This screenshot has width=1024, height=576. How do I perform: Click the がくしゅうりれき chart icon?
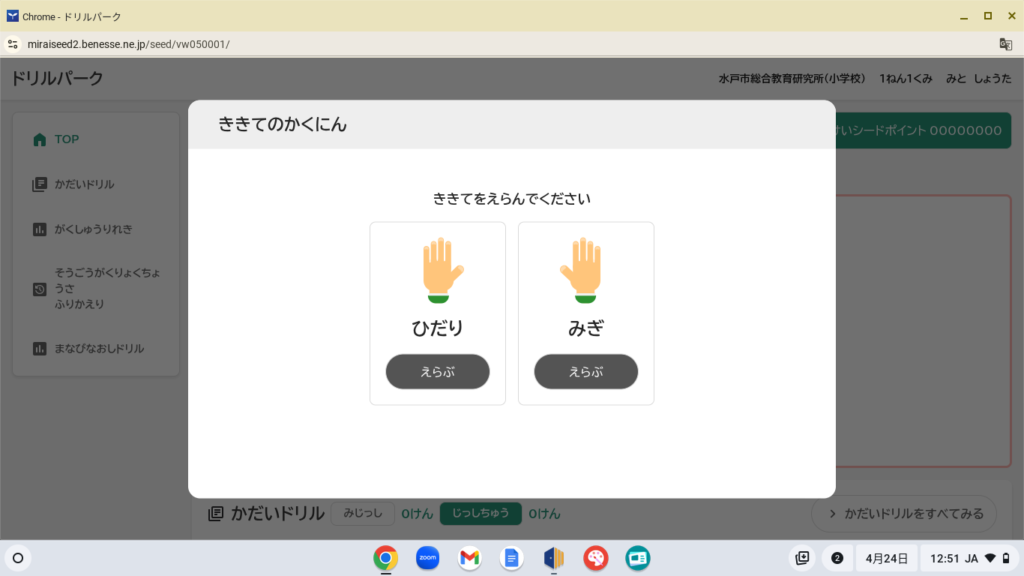[39, 229]
